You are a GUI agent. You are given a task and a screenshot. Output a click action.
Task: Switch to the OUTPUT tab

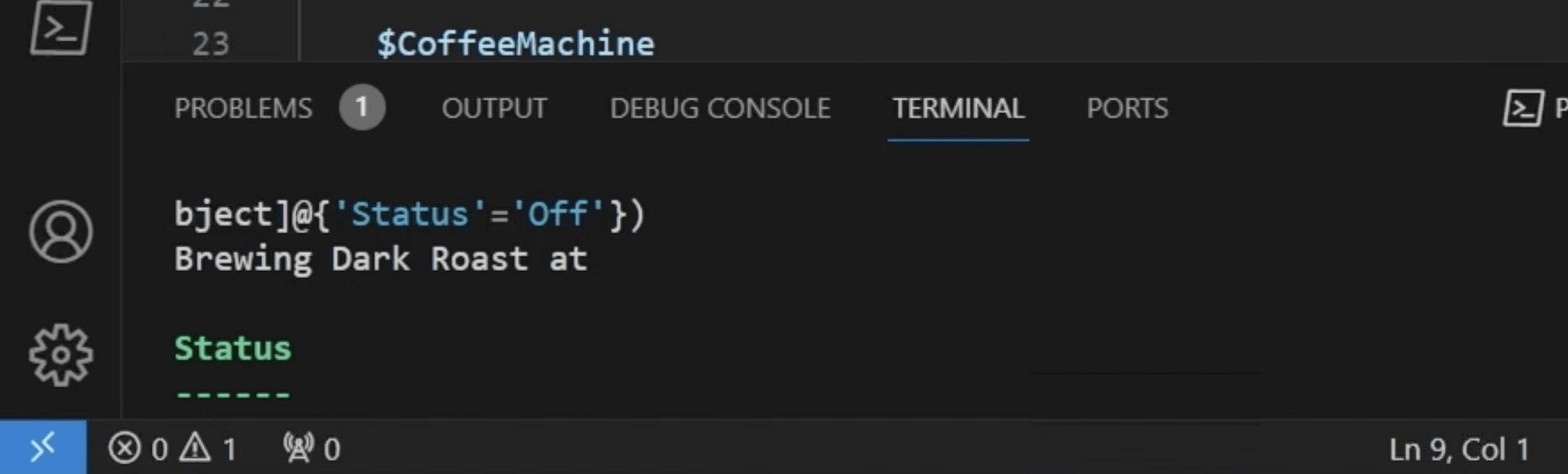pos(494,108)
